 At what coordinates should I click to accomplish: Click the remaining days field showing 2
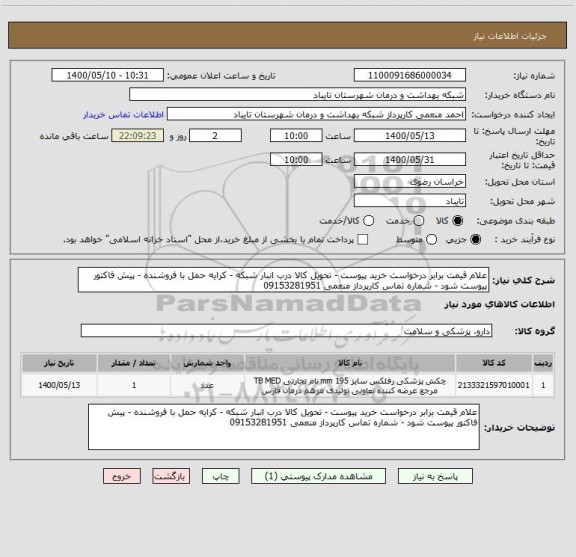tap(215, 136)
